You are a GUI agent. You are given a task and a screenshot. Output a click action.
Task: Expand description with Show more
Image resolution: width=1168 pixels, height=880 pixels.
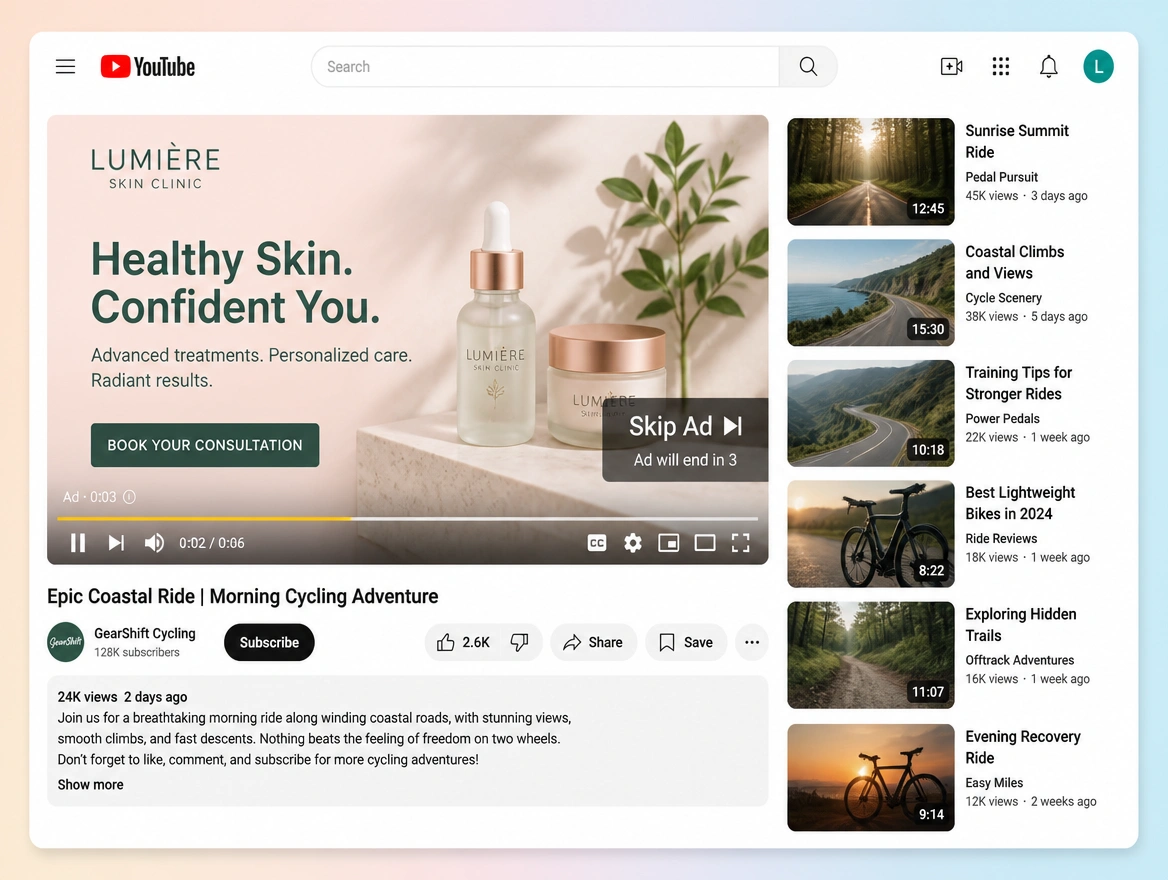pos(90,785)
